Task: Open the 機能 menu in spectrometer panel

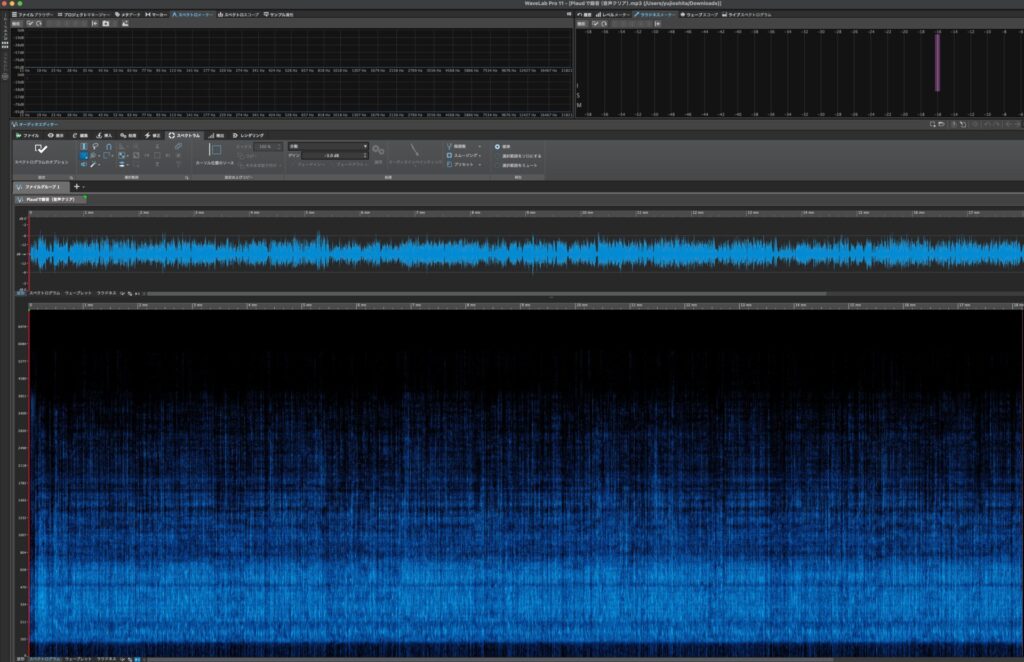Action: 17,24
